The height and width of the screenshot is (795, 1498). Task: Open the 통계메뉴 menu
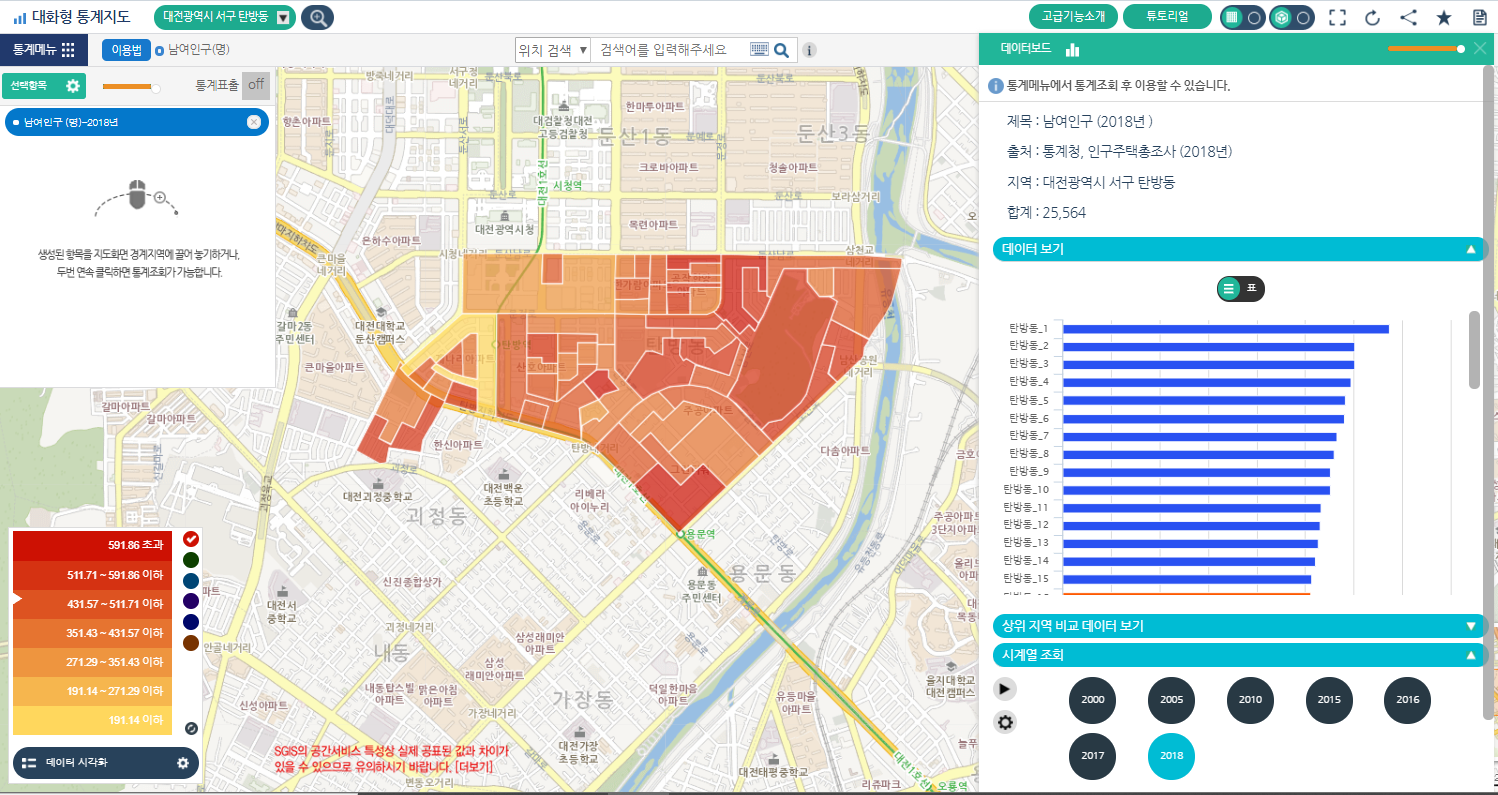pyautogui.click(x=44, y=50)
